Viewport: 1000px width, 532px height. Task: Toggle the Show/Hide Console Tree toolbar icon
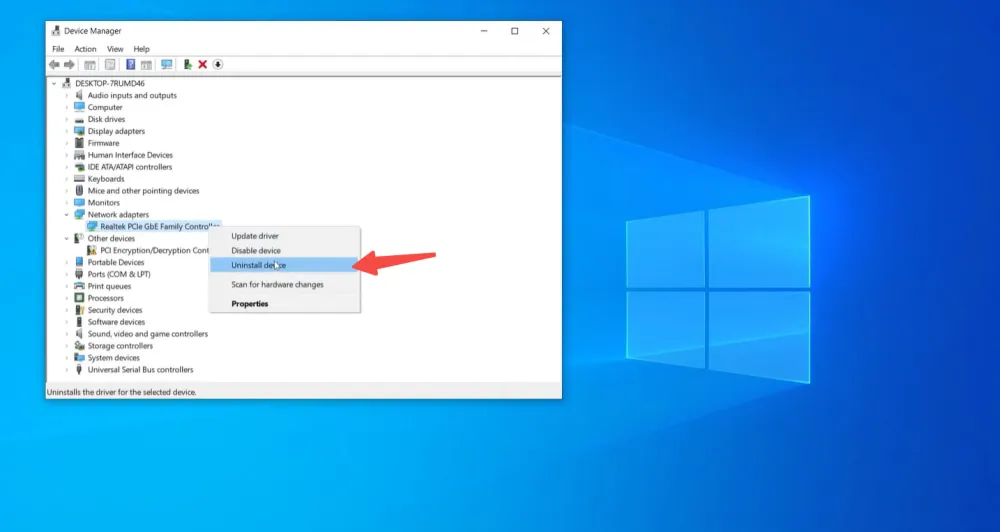(x=90, y=64)
